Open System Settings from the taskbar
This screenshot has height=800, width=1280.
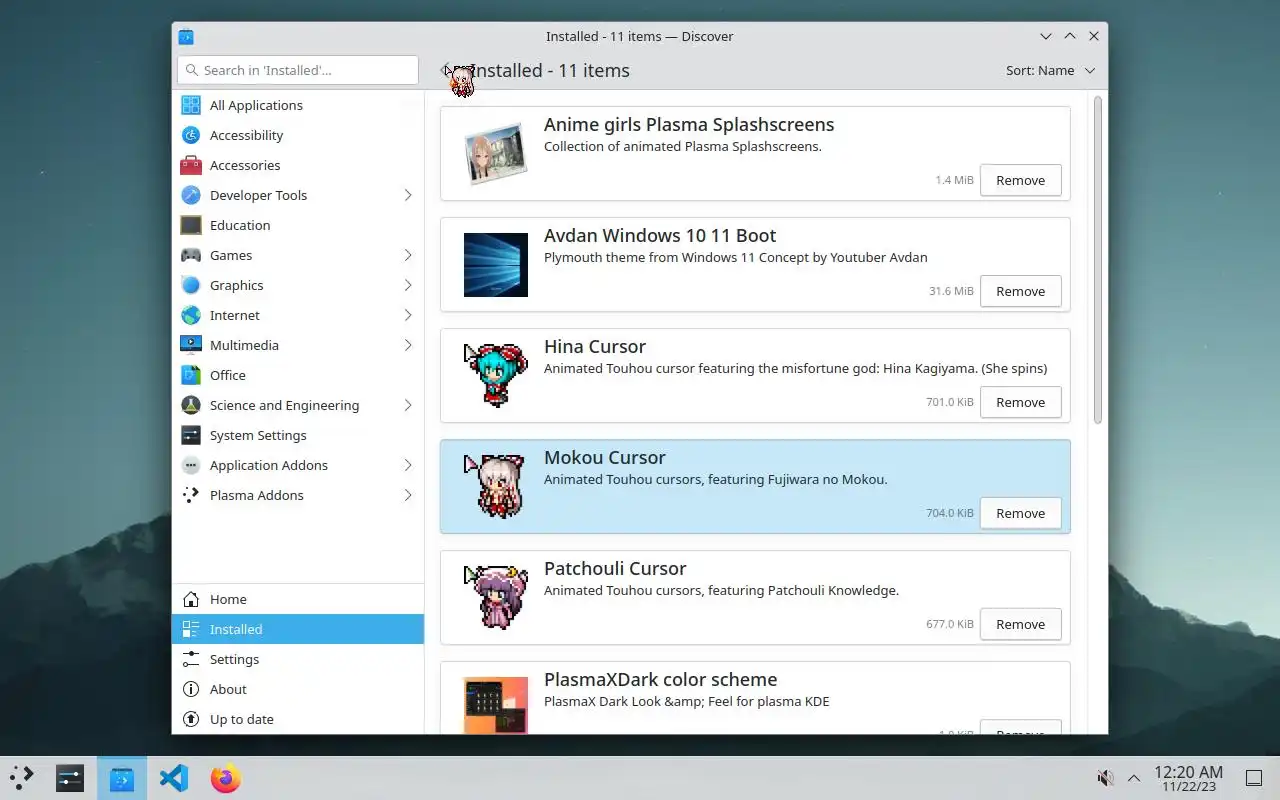click(70, 778)
